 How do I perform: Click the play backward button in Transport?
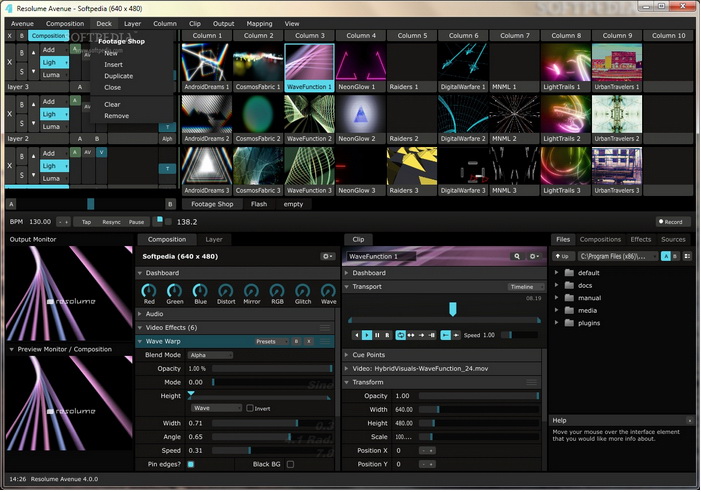tap(356, 335)
